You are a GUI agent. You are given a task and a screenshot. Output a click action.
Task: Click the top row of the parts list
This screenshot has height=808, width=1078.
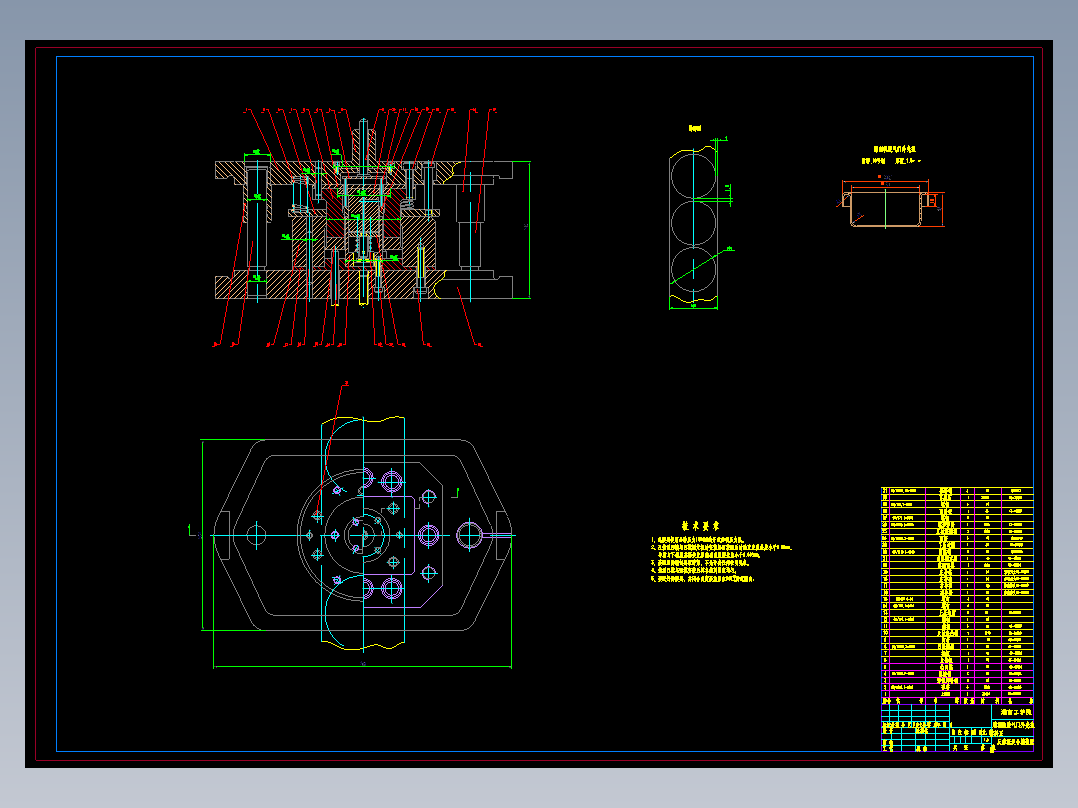click(957, 491)
